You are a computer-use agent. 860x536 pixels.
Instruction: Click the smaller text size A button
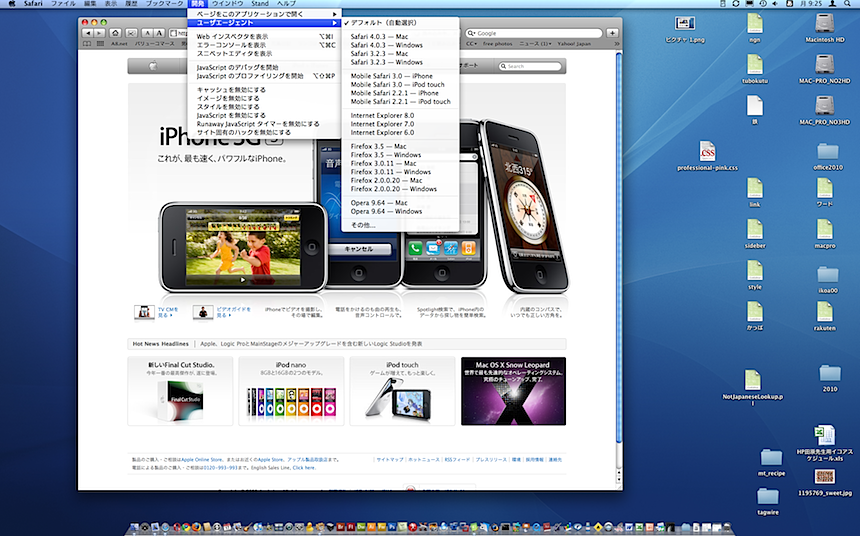point(147,33)
